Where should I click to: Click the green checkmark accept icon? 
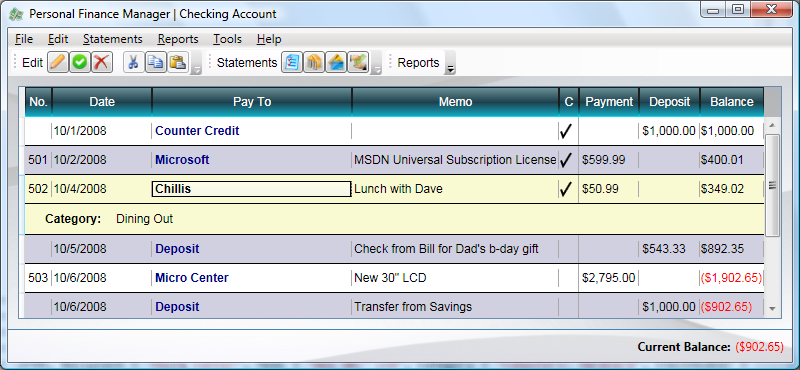pos(80,62)
